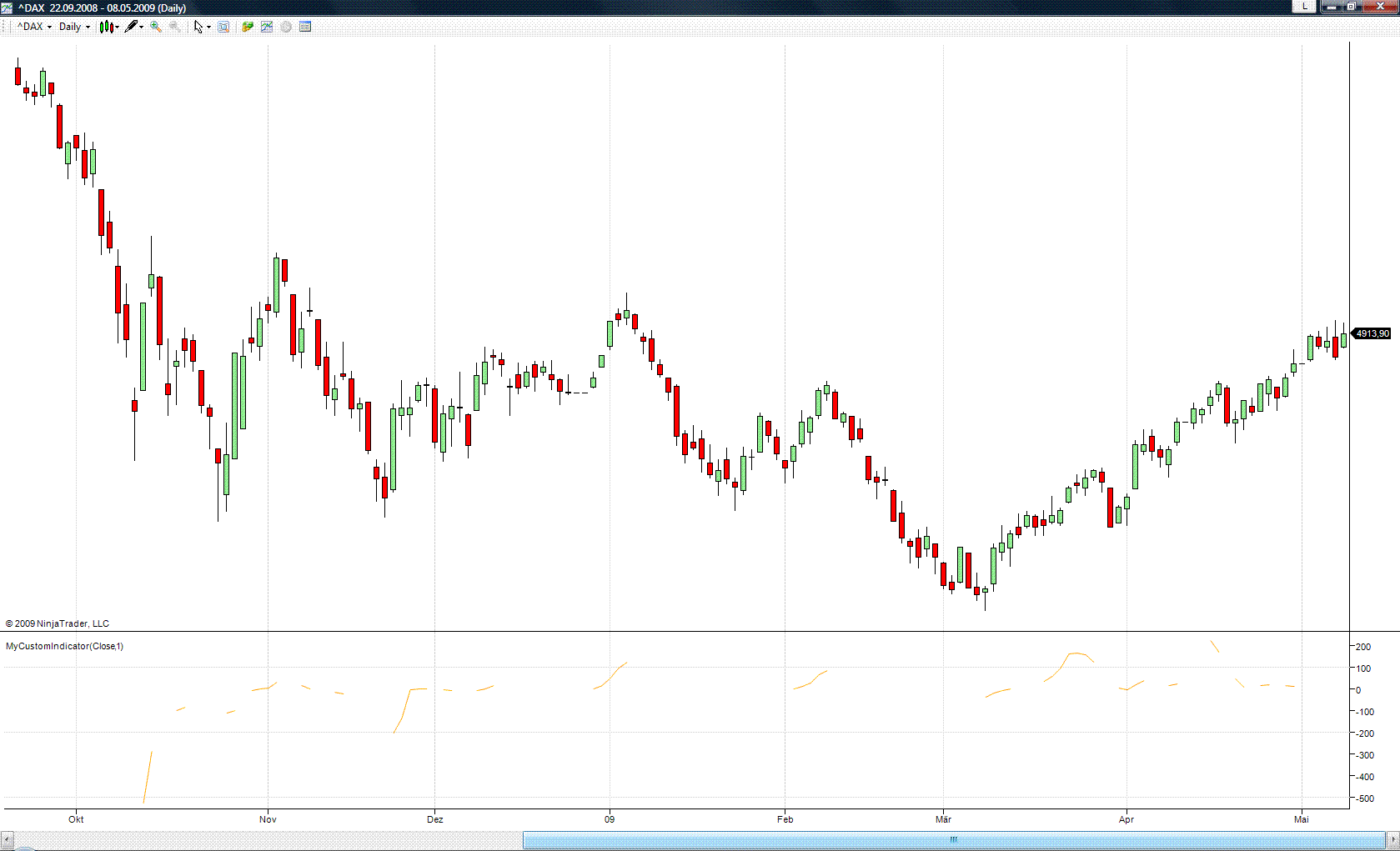Viewport: 1400px width, 851px height.
Task: Click the horizontal scrollbar thumb
Action: coord(954,840)
